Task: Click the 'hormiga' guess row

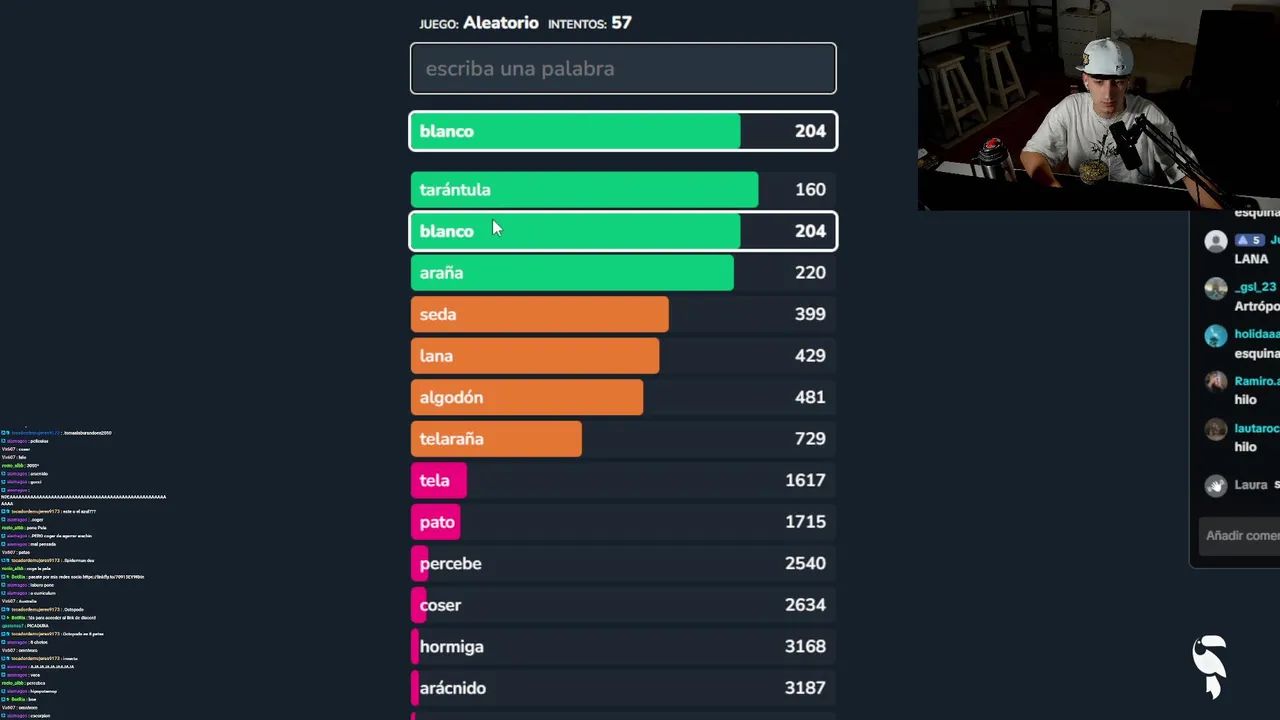Action: [x=623, y=647]
